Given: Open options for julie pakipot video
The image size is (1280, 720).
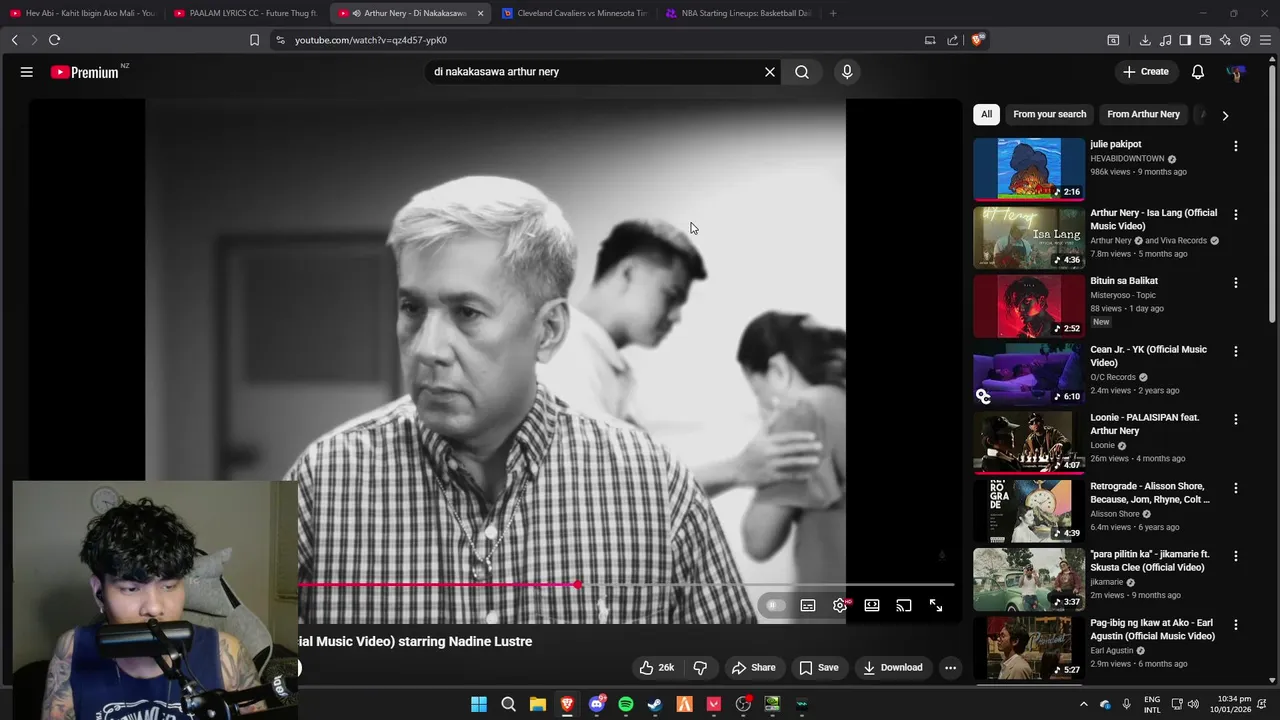Looking at the screenshot, I should coord(1236,146).
